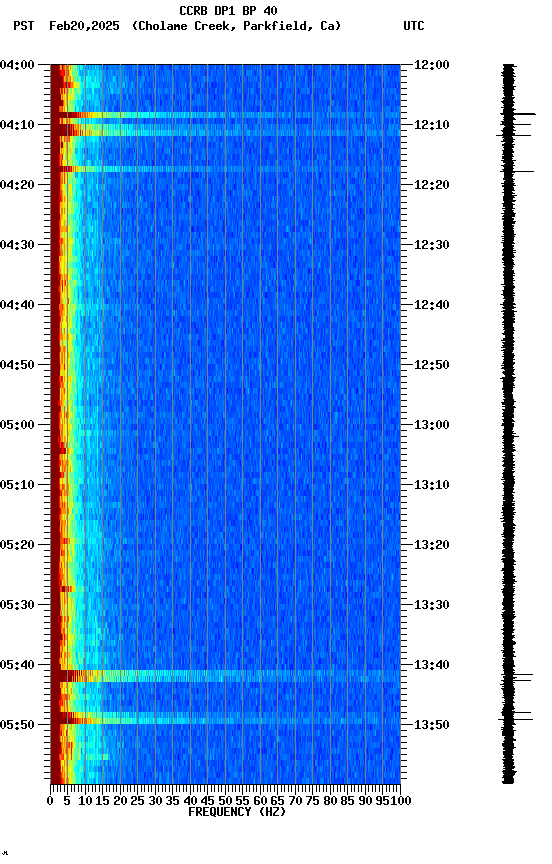The image size is (552, 864).
Task: Click the 0 Hz frequency tick label
Action: [51, 801]
